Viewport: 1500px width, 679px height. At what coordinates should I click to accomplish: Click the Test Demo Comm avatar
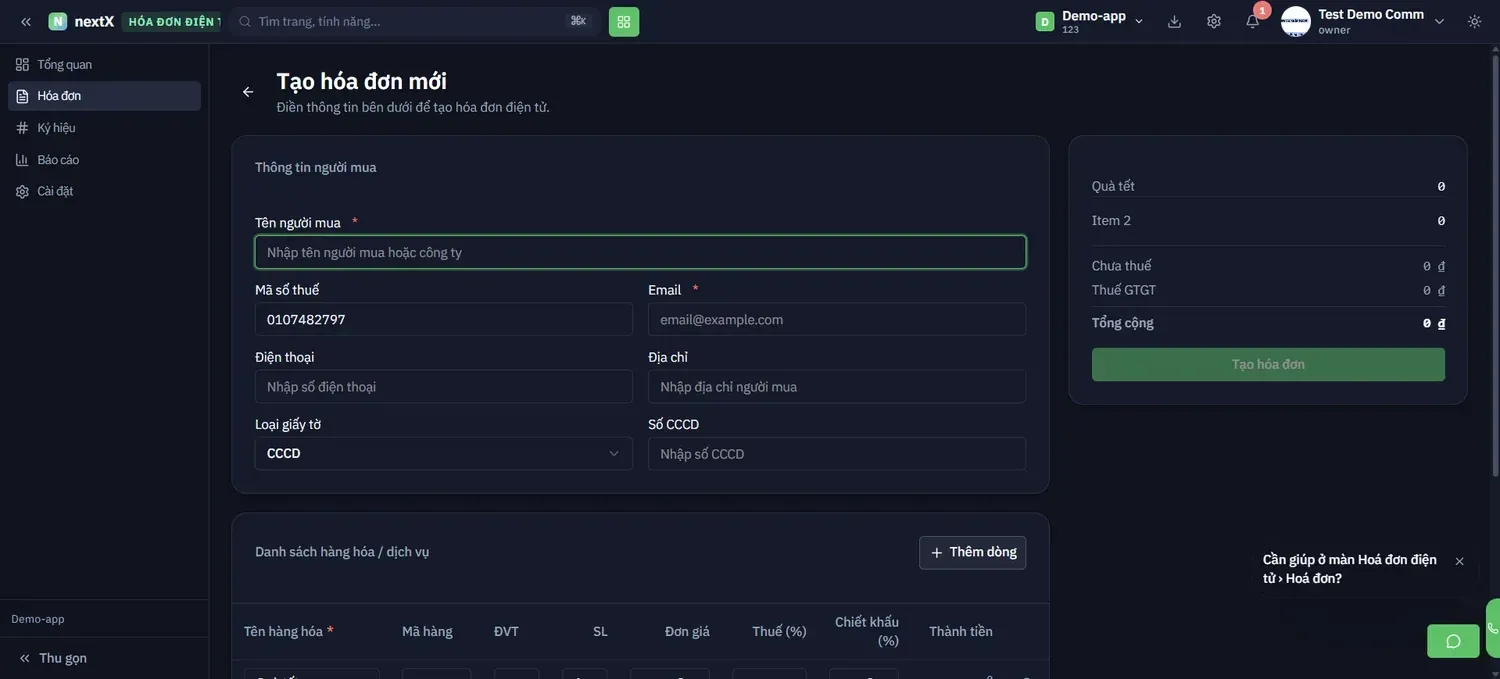(x=1296, y=21)
